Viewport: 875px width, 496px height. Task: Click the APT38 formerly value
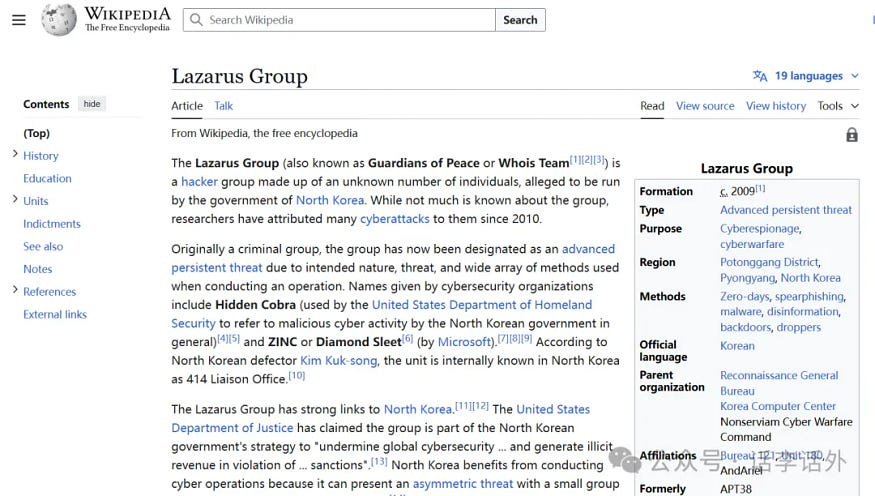pos(735,489)
